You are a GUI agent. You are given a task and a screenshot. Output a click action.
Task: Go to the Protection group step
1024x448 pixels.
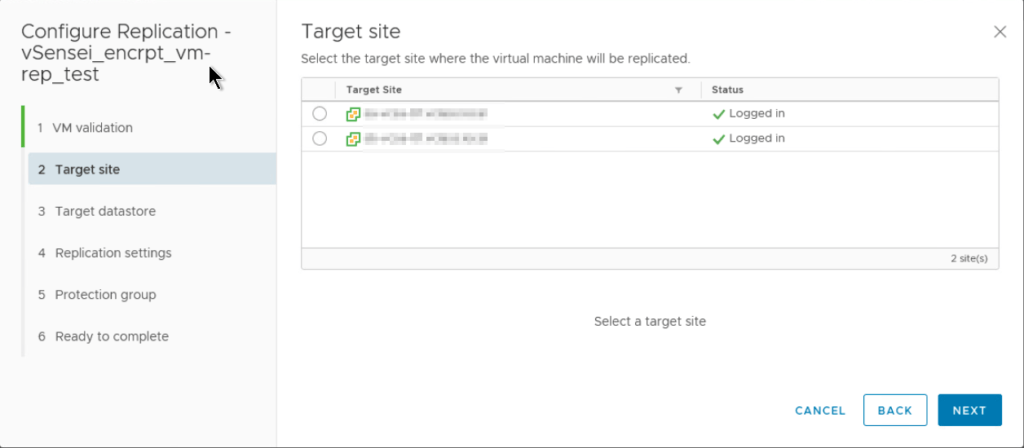point(104,295)
